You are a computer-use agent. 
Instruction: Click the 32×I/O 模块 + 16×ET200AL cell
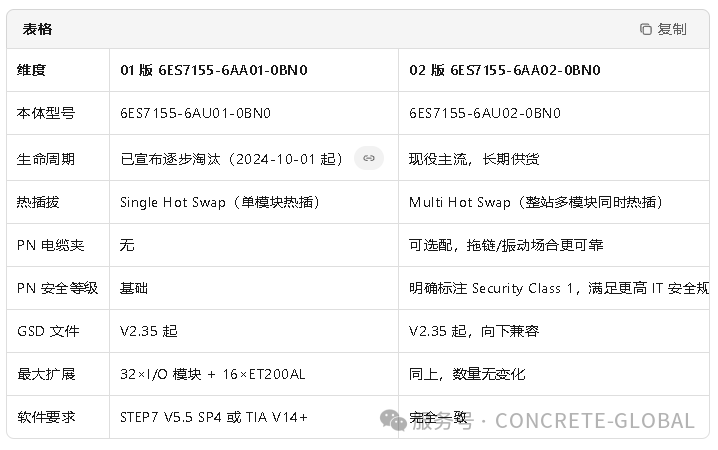(214, 374)
